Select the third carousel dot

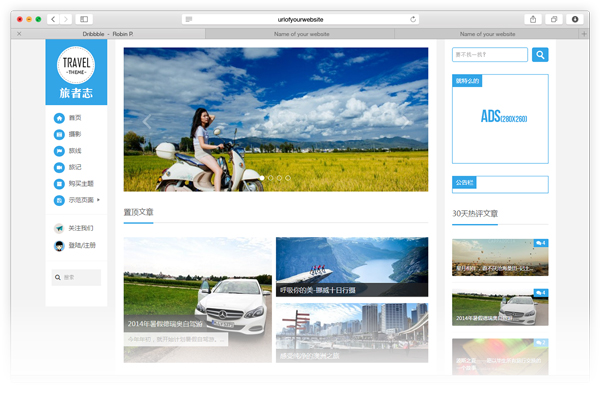(279, 178)
